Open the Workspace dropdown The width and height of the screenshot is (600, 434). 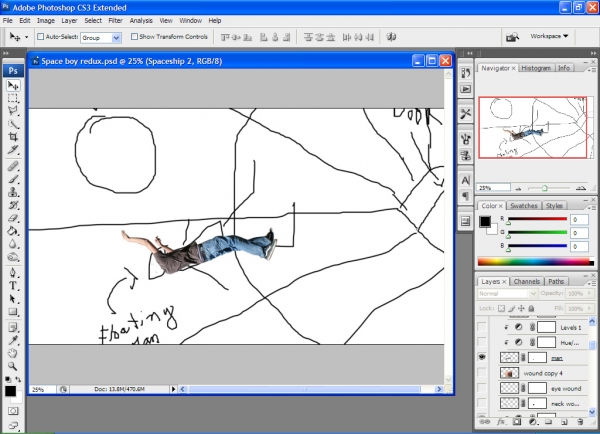(x=549, y=36)
